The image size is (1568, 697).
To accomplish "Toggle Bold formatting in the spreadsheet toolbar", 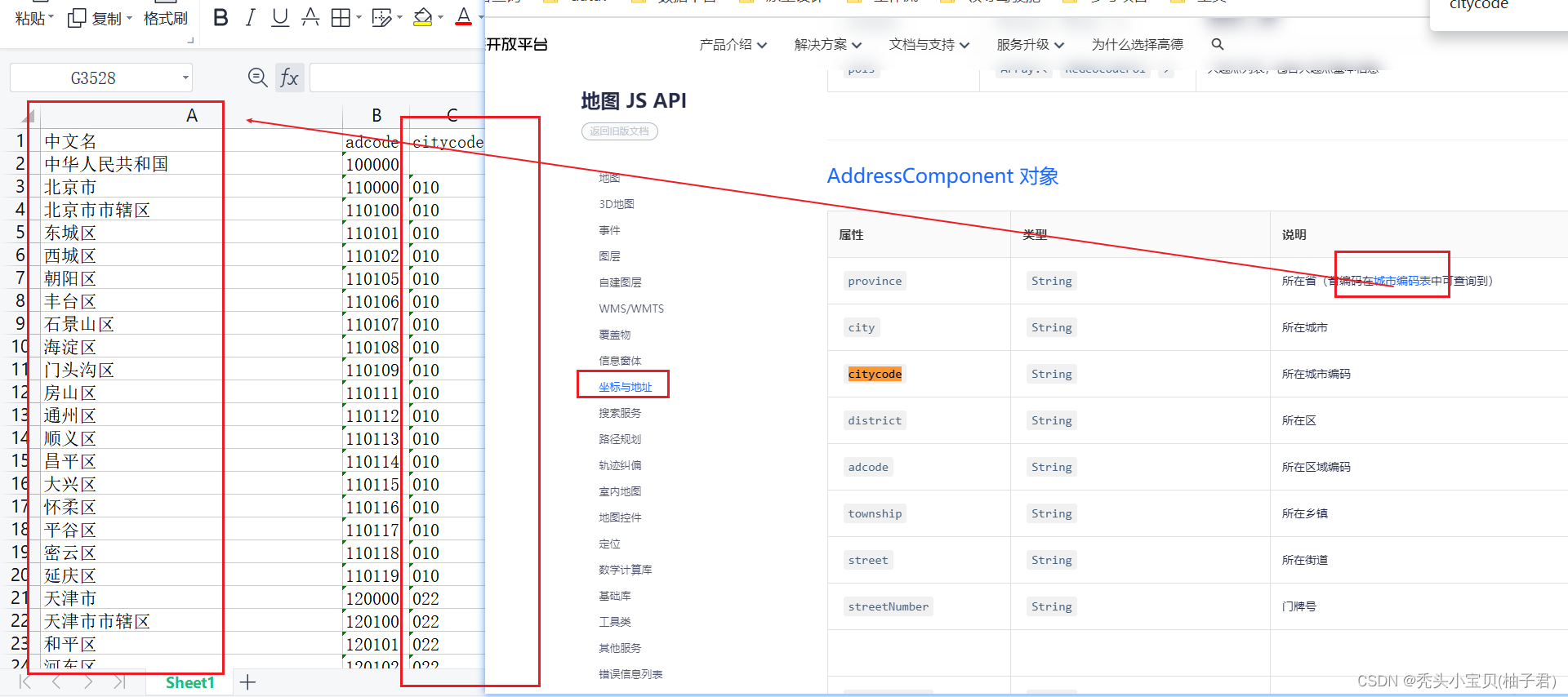I will click(x=220, y=18).
